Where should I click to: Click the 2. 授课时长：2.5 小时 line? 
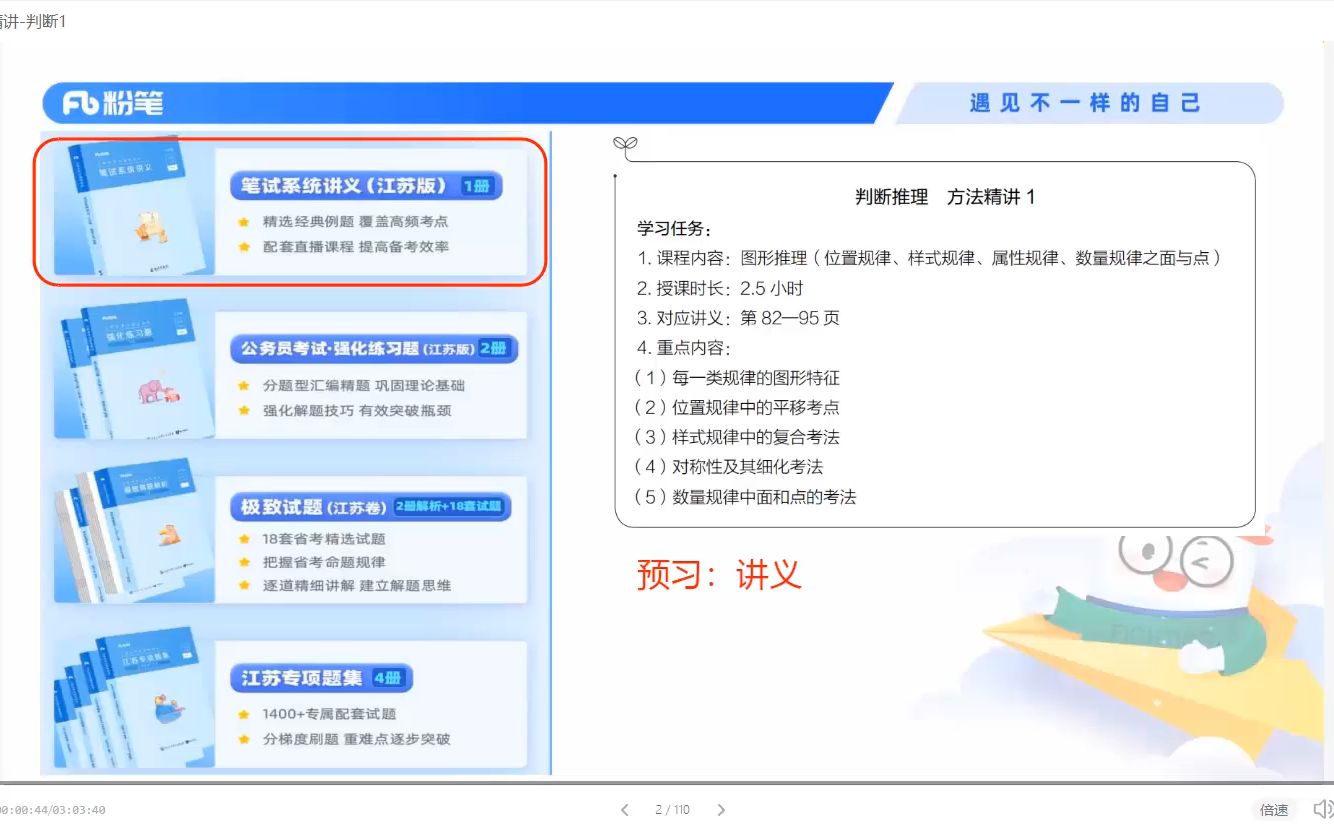(720, 289)
